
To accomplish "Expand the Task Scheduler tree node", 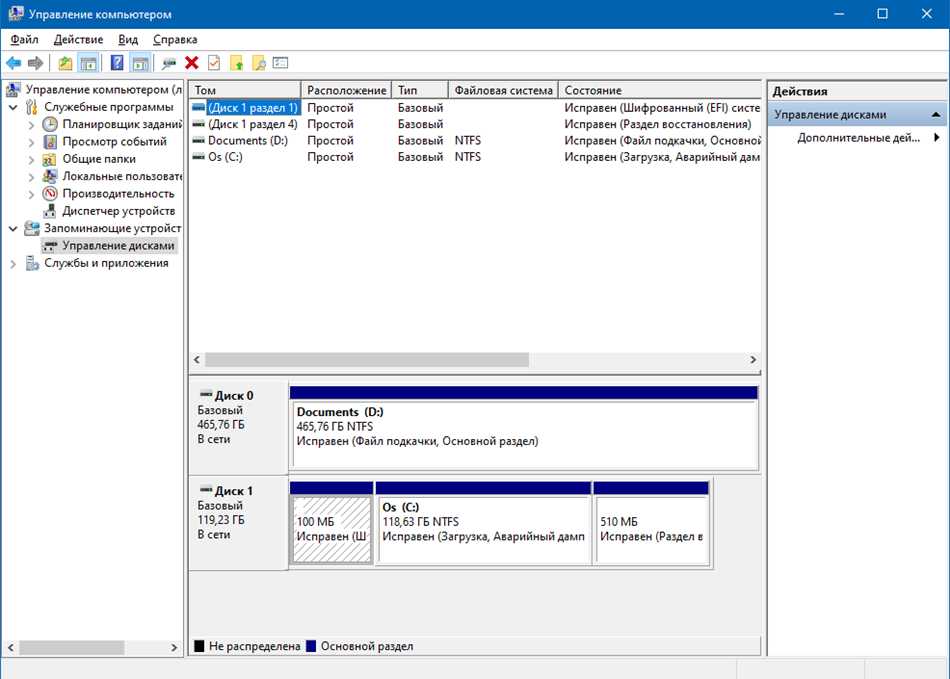I will coord(32,125).
